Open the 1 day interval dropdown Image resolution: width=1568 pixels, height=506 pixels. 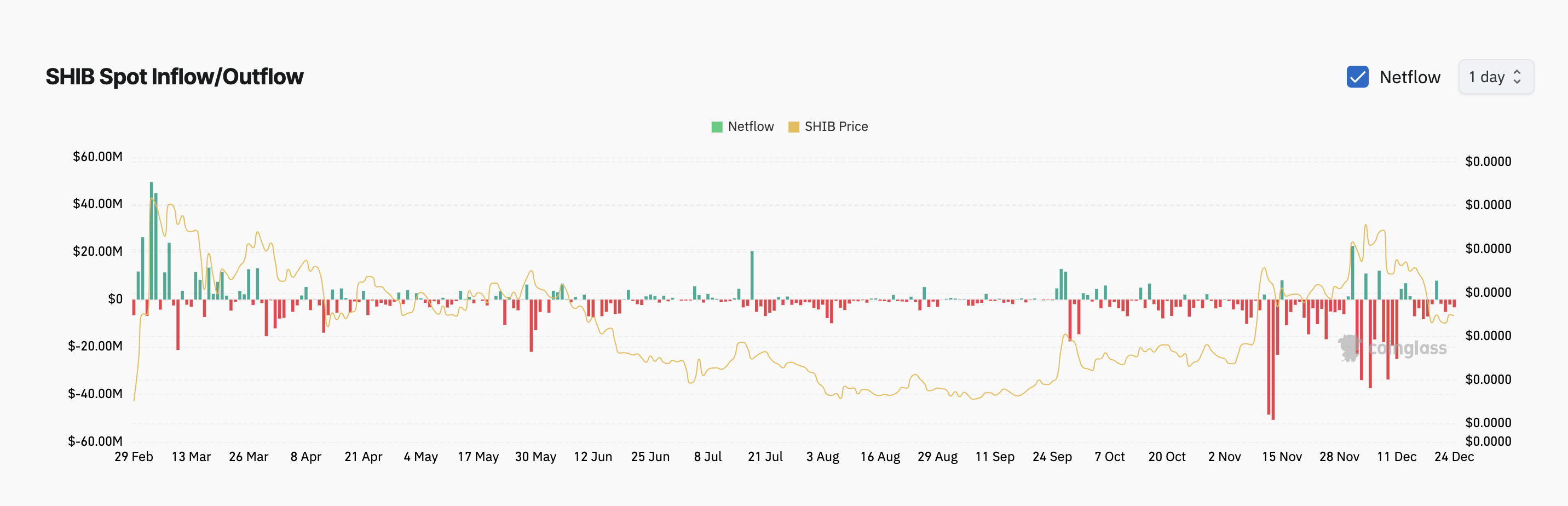(1494, 77)
